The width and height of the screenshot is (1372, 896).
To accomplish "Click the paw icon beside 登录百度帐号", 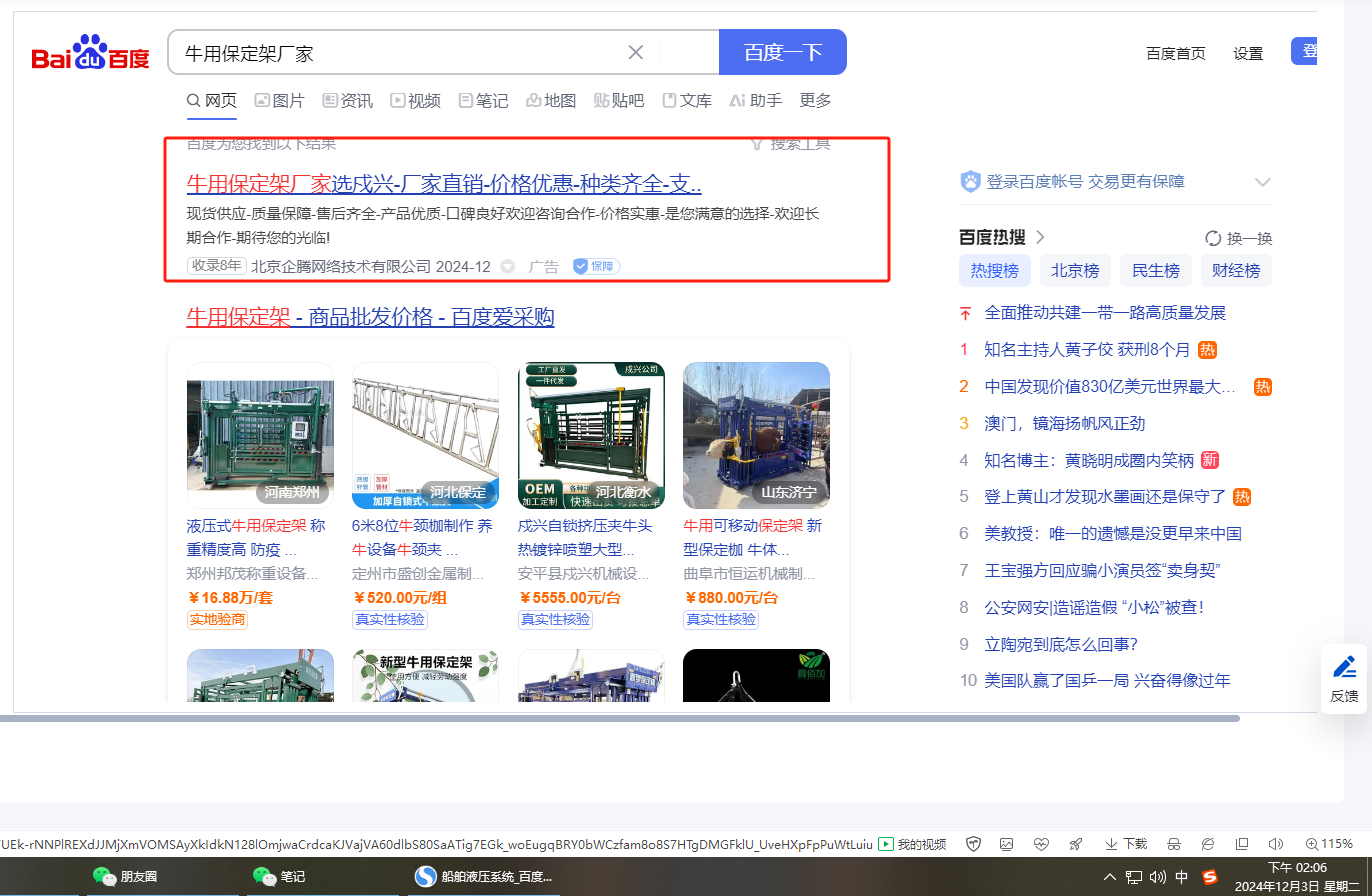I will click(x=970, y=181).
